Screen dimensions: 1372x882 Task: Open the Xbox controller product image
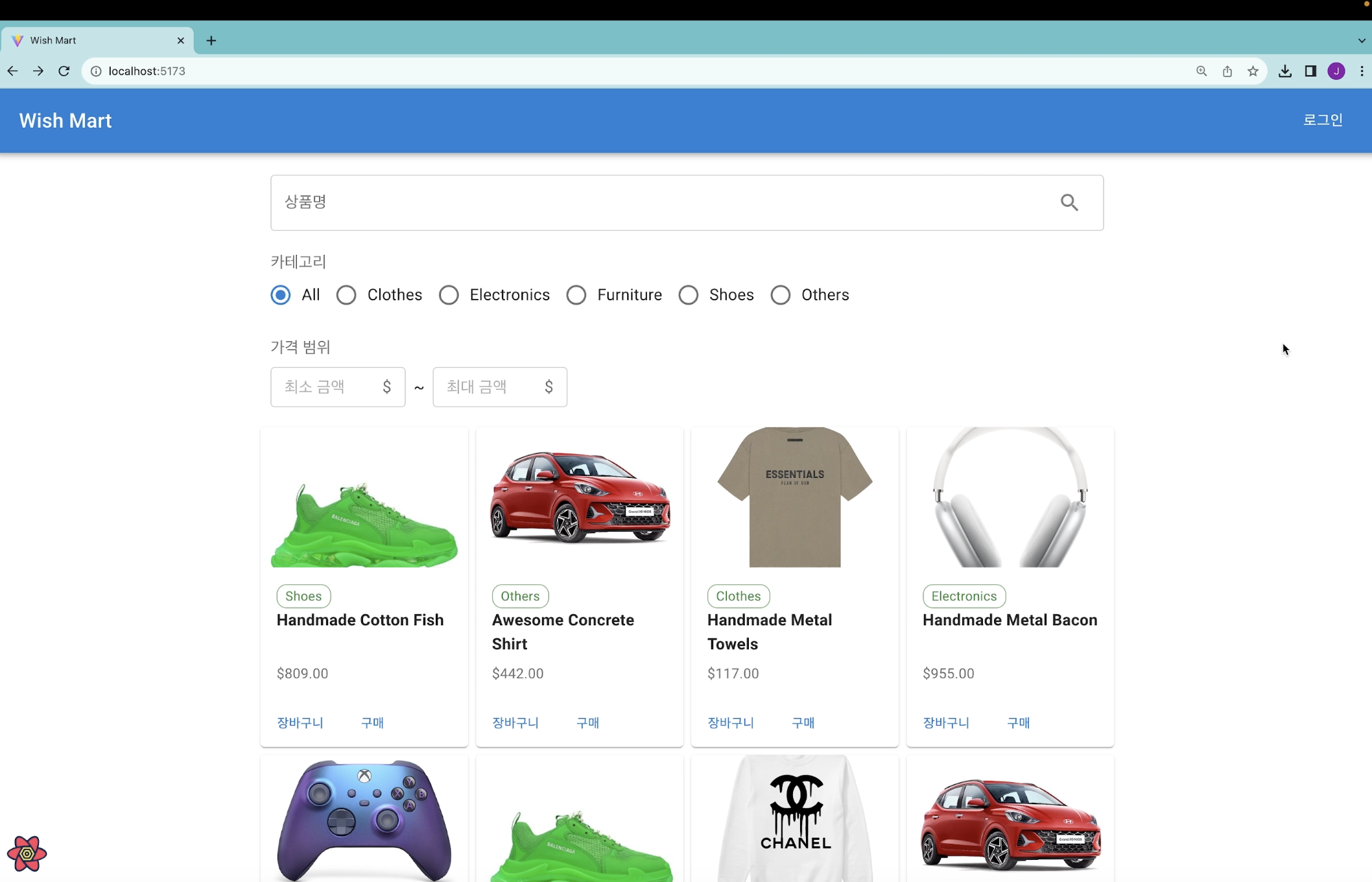pyautogui.click(x=364, y=818)
